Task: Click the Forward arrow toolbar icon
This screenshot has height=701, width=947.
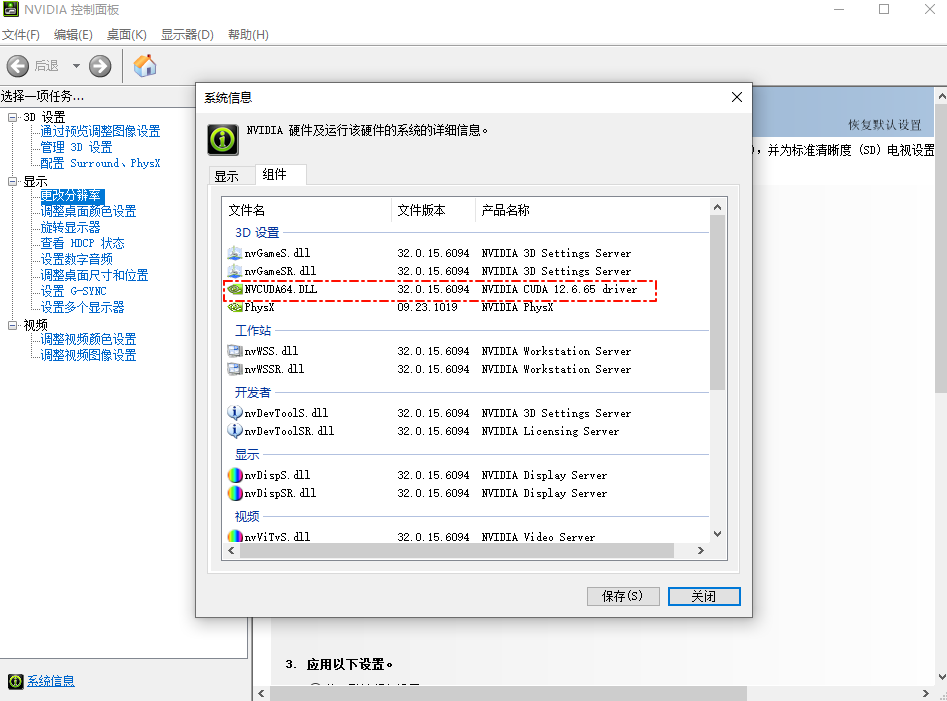Action: [x=100, y=66]
